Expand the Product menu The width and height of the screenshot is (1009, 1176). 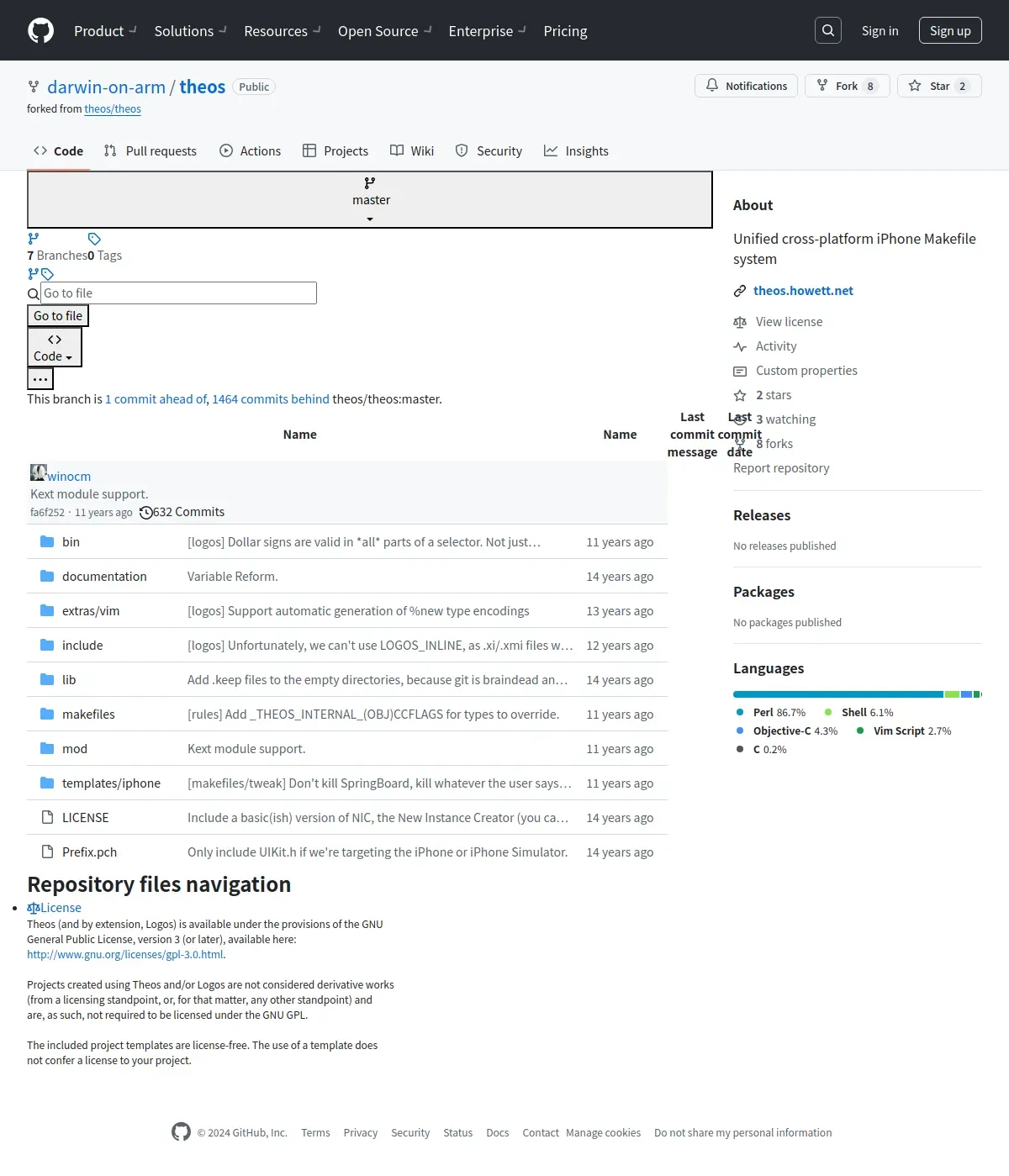pyautogui.click(x=105, y=31)
